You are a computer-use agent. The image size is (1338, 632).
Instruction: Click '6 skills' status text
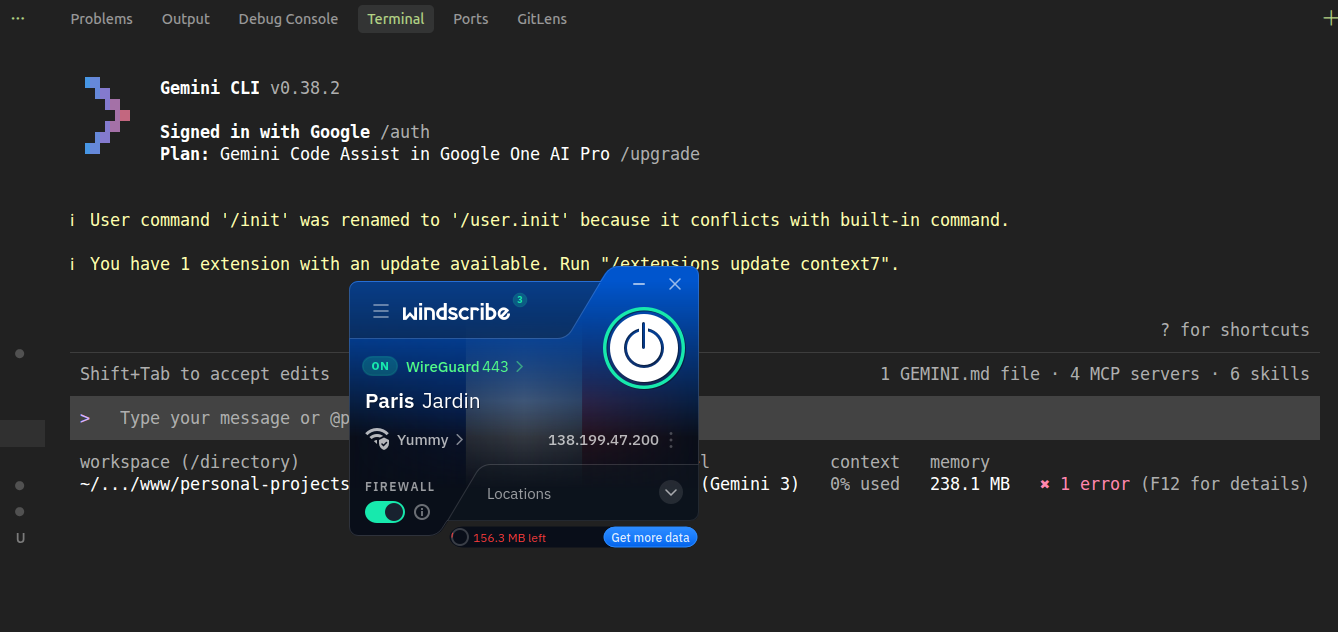(x=1270, y=374)
